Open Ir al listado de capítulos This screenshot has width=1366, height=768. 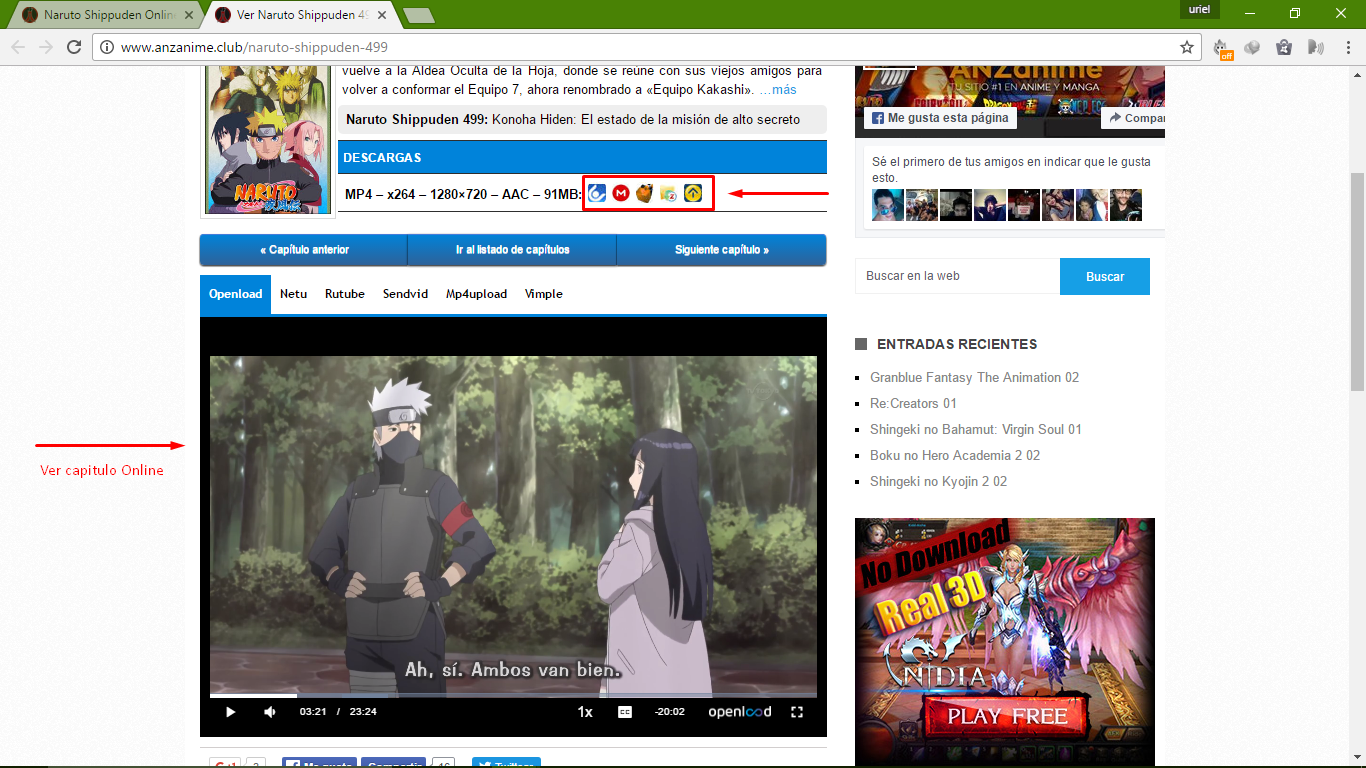pyautogui.click(x=512, y=250)
